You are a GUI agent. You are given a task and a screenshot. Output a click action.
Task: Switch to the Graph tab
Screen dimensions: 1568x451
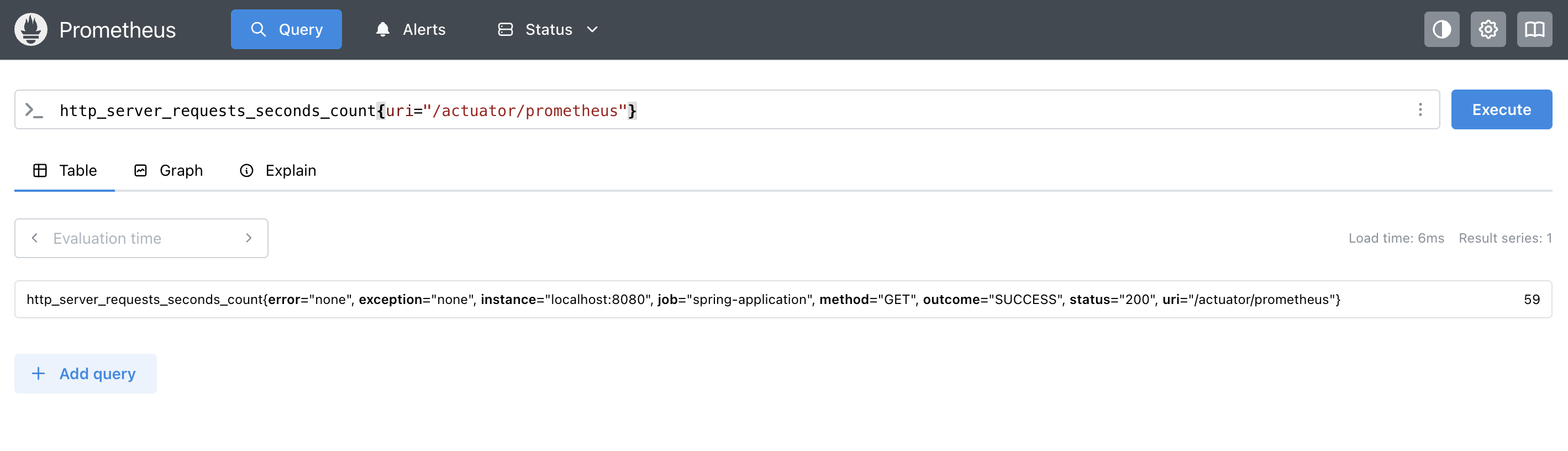coord(168,170)
